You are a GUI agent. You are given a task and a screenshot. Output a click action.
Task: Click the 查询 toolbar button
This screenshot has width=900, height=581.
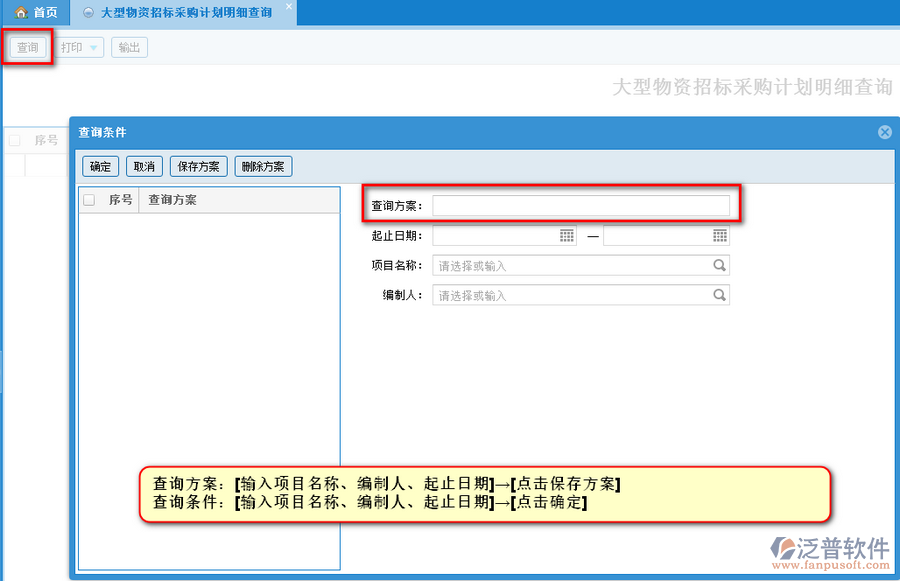[28, 48]
